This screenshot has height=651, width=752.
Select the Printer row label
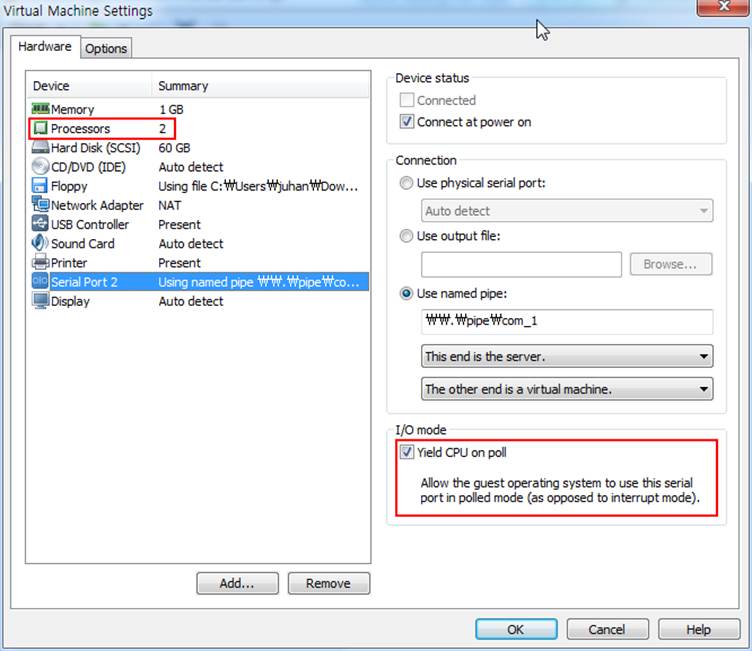coord(69,263)
